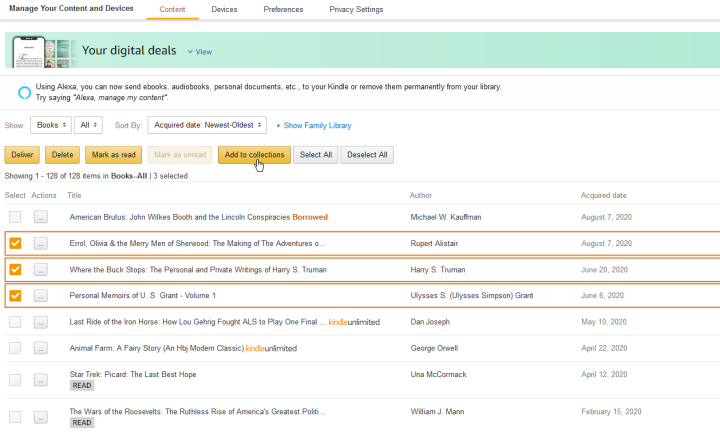The image size is (720, 432).
Task: Click author Dan Joseph
Action: pos(430,322)
